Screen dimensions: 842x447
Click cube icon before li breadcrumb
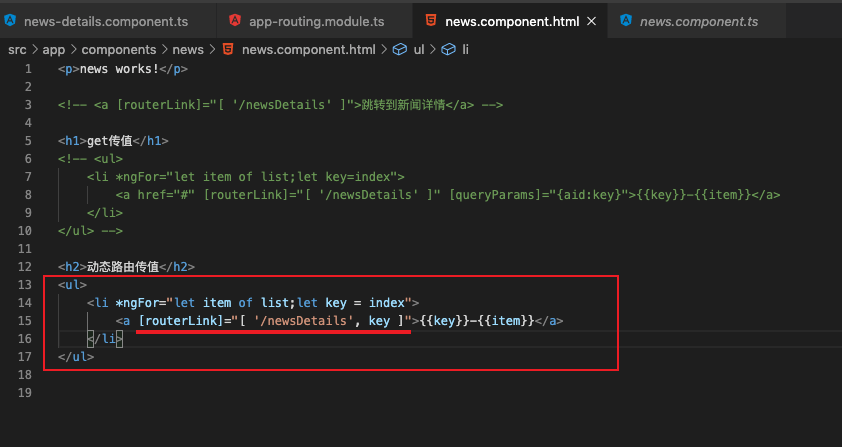[448, 50]
